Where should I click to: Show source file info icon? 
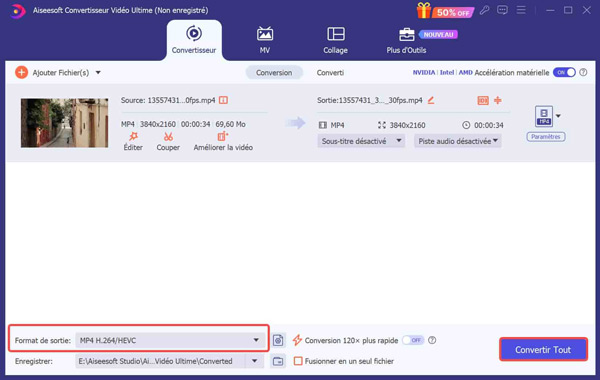[223, 100]
